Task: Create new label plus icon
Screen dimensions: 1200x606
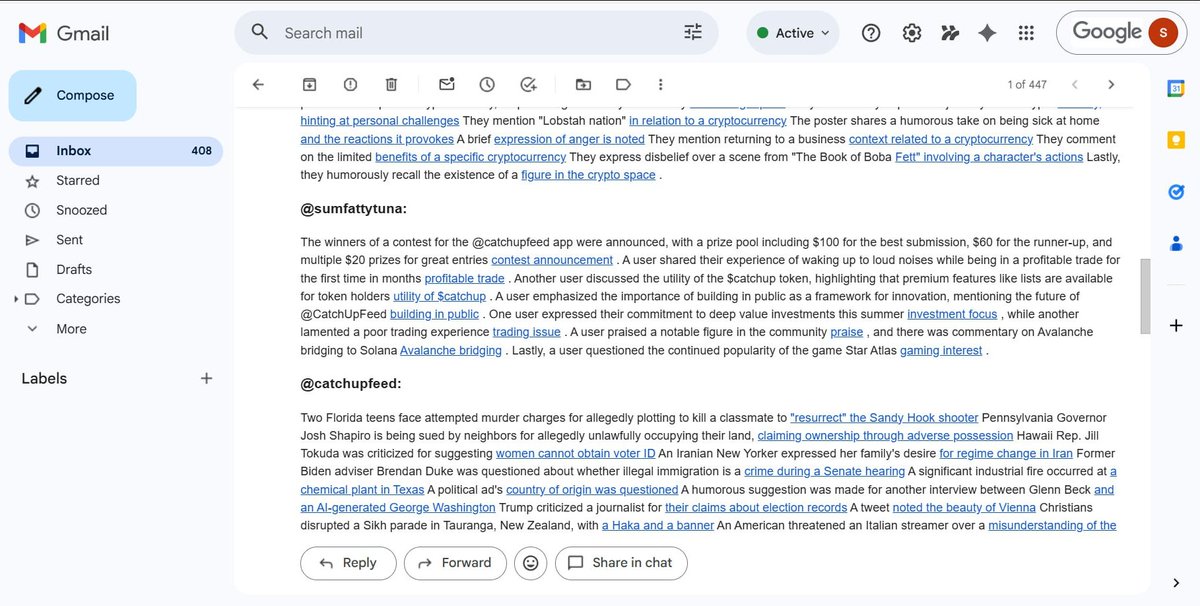Action: coord(206,378)
